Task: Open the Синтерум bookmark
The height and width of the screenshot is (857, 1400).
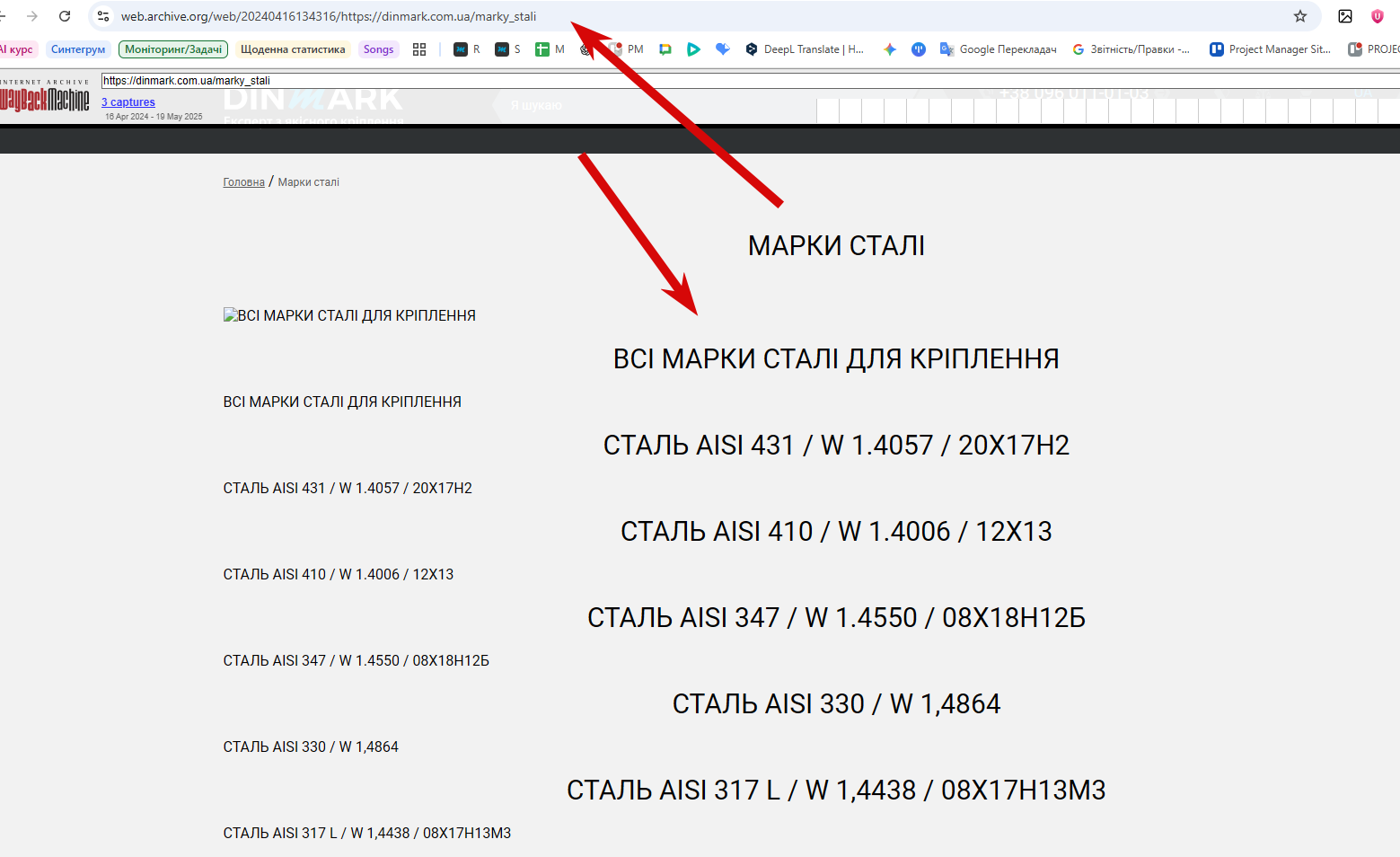Action: click(78, 49)
